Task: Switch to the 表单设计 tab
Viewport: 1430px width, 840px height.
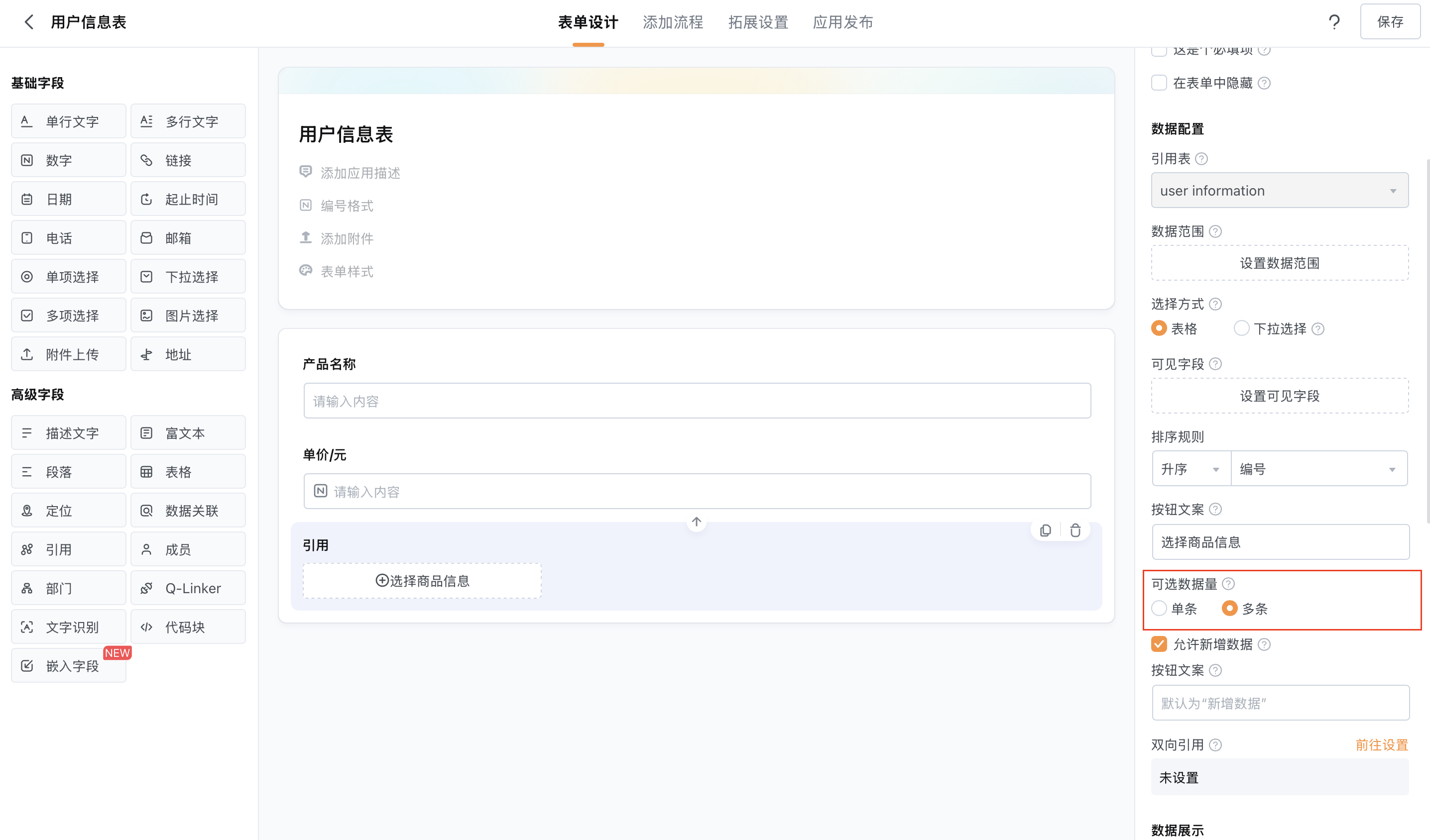Action: [588, 22]
